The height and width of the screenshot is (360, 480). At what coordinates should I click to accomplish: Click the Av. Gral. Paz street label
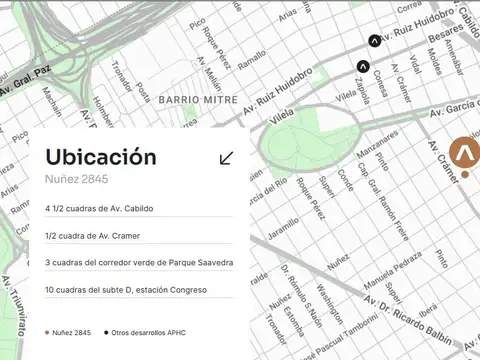click(x=26, y=80)
